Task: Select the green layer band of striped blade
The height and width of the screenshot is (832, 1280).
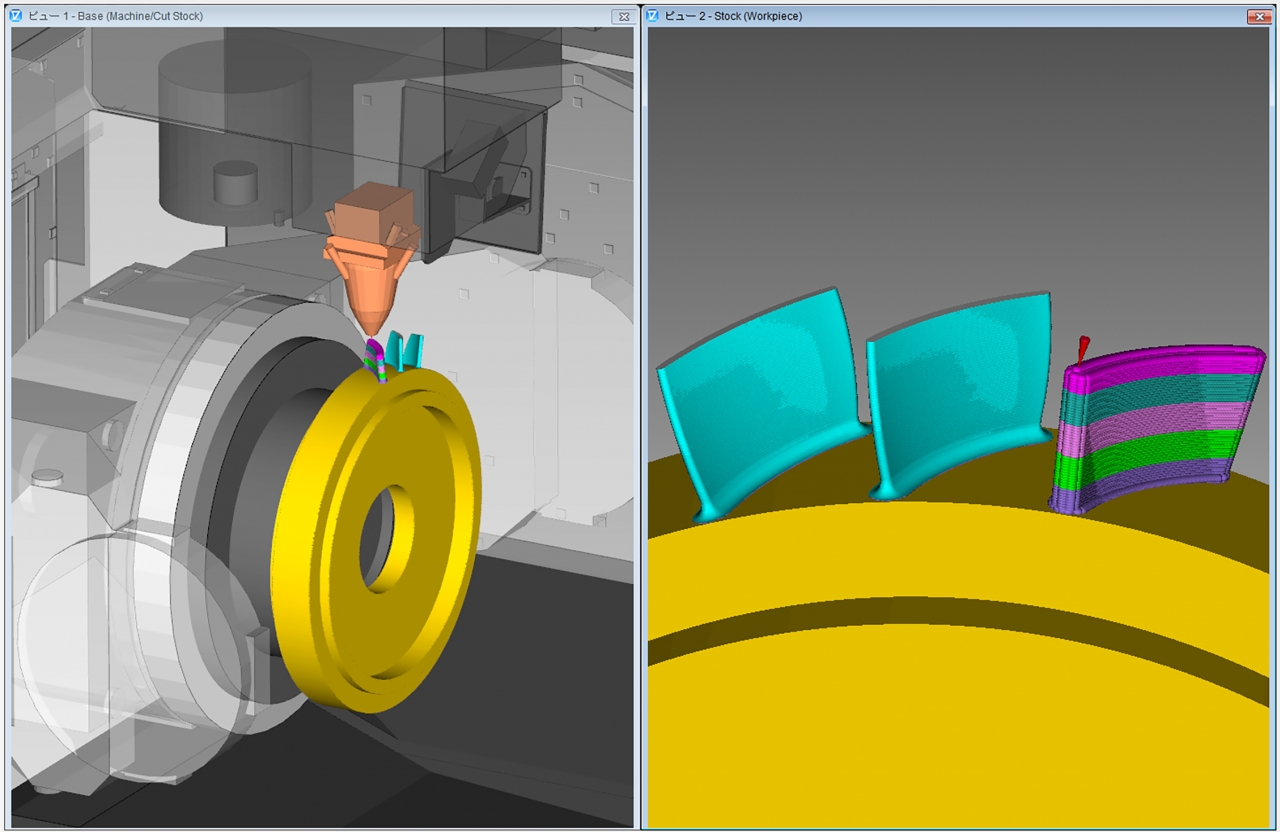Action: coord(1150,447)
